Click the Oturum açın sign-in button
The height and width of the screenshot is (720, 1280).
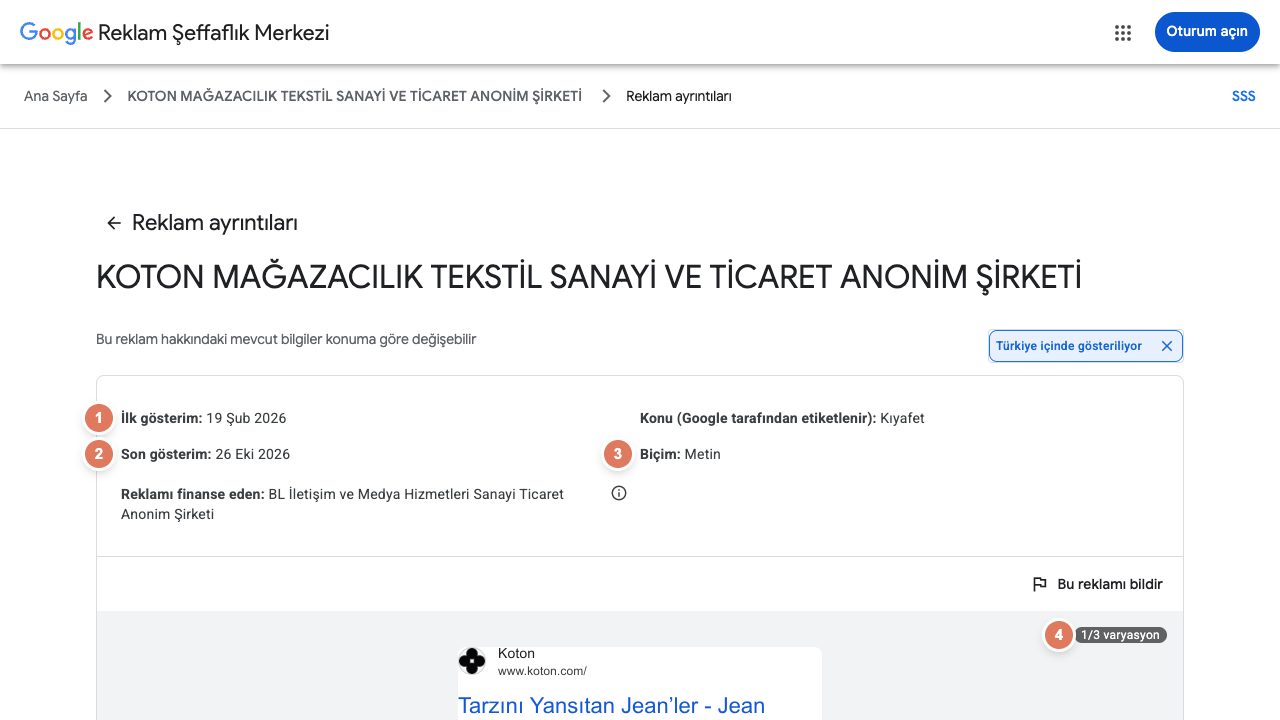[x=1207, y=32]
